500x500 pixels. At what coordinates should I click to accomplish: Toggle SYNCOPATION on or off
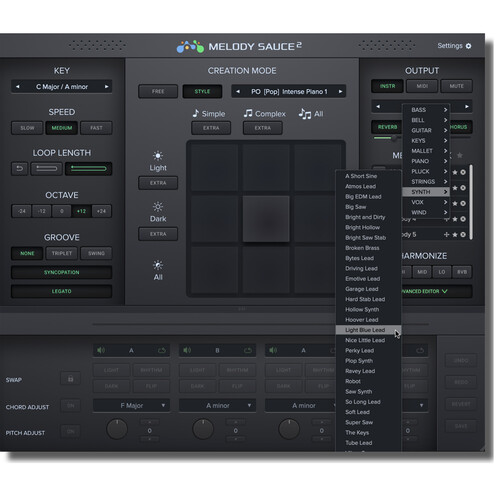point(62,272)
